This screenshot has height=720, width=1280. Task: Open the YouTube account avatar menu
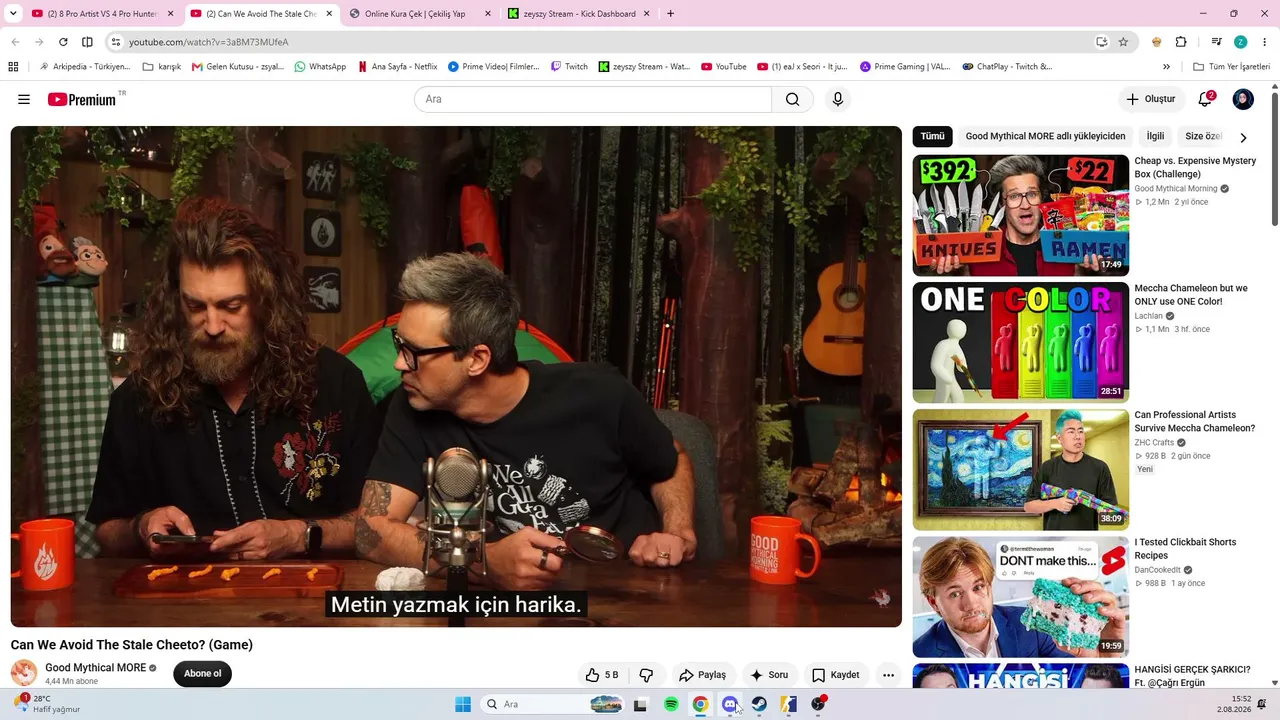click(1243, 99)
